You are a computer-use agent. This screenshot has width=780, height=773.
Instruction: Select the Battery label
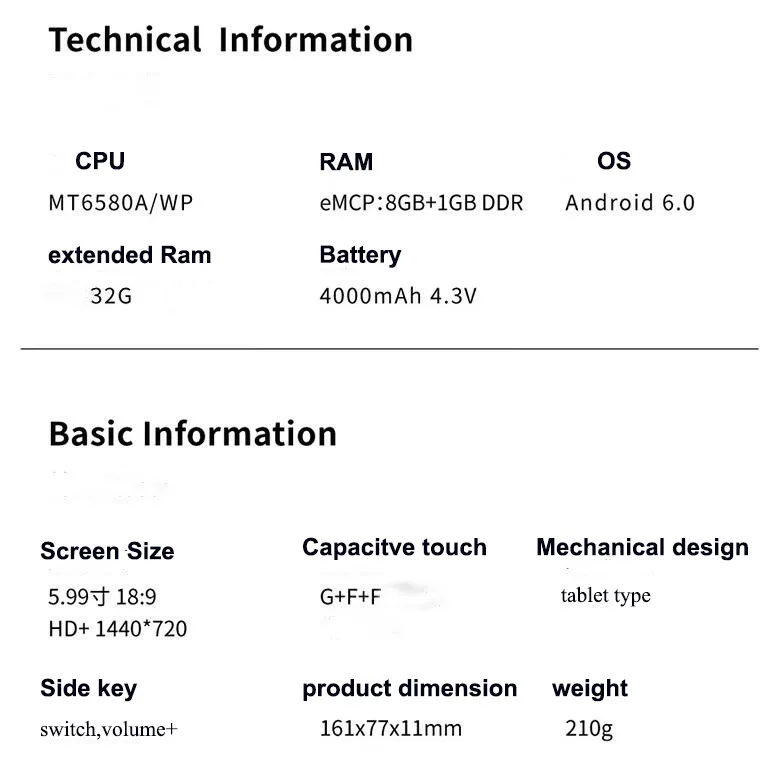point(360,255)
